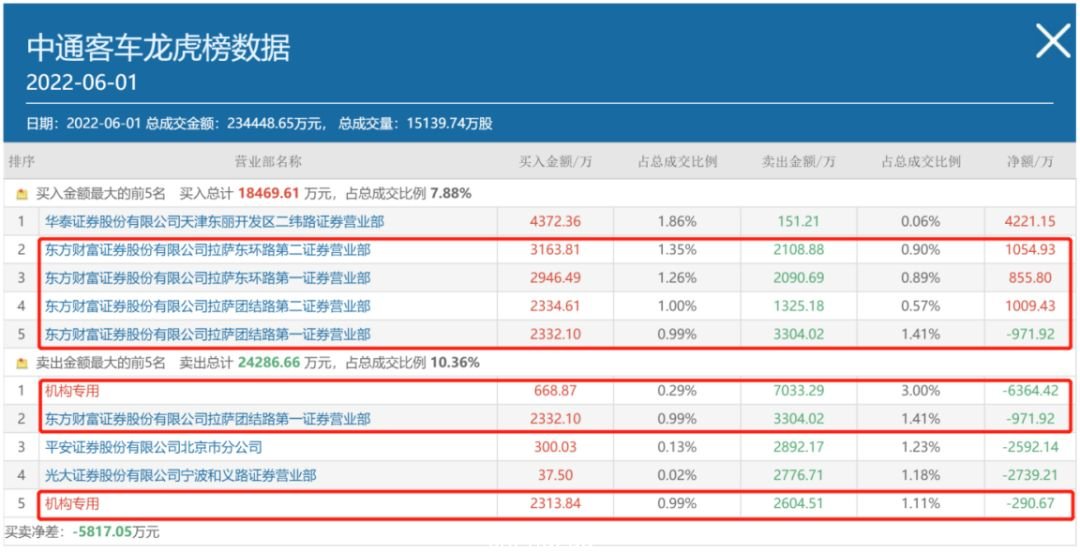Select net amount 1054.93 cell

1030,250
